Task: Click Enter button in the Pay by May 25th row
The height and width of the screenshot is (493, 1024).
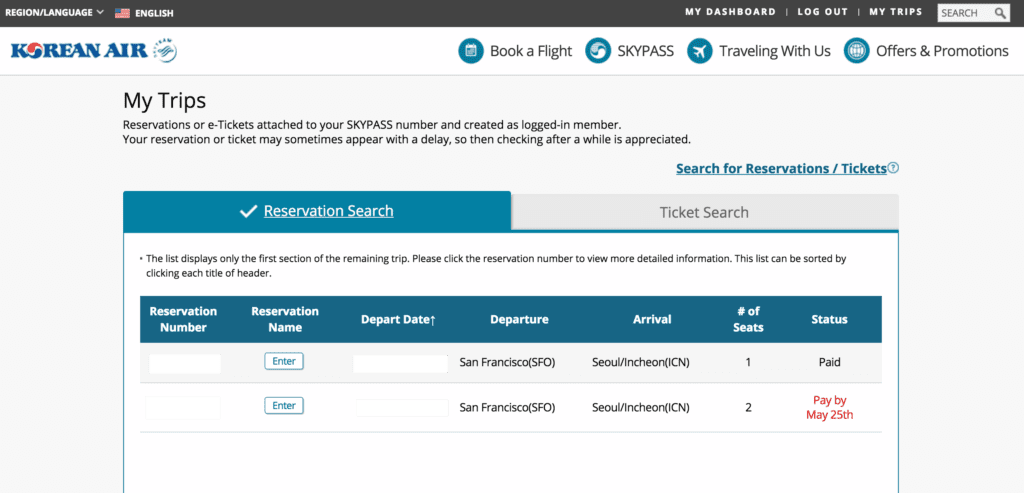Action: coord(284,406)
